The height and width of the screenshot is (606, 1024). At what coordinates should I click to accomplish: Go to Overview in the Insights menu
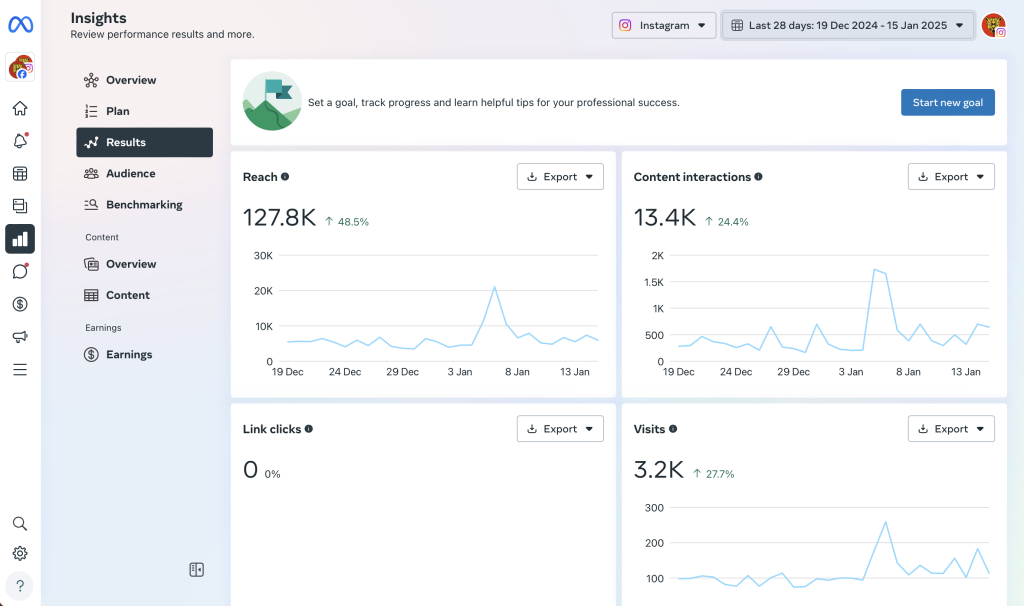144,80
